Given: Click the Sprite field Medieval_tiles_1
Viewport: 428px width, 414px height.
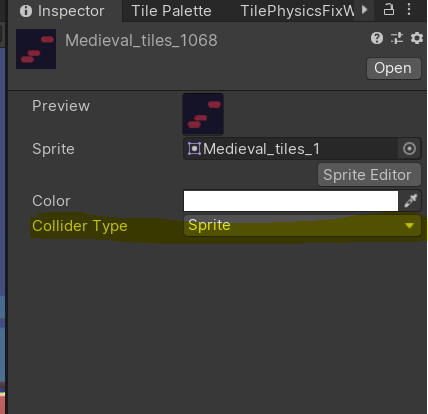Looking at the screenshot, I should click(291, 148).
